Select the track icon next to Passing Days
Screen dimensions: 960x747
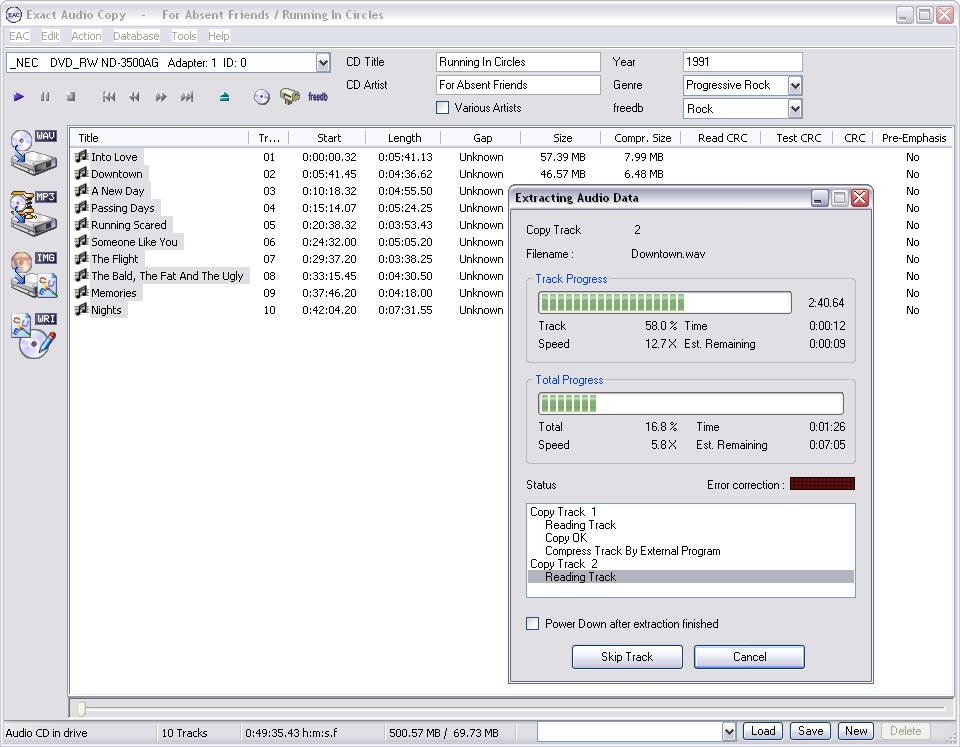pos(81,208)
